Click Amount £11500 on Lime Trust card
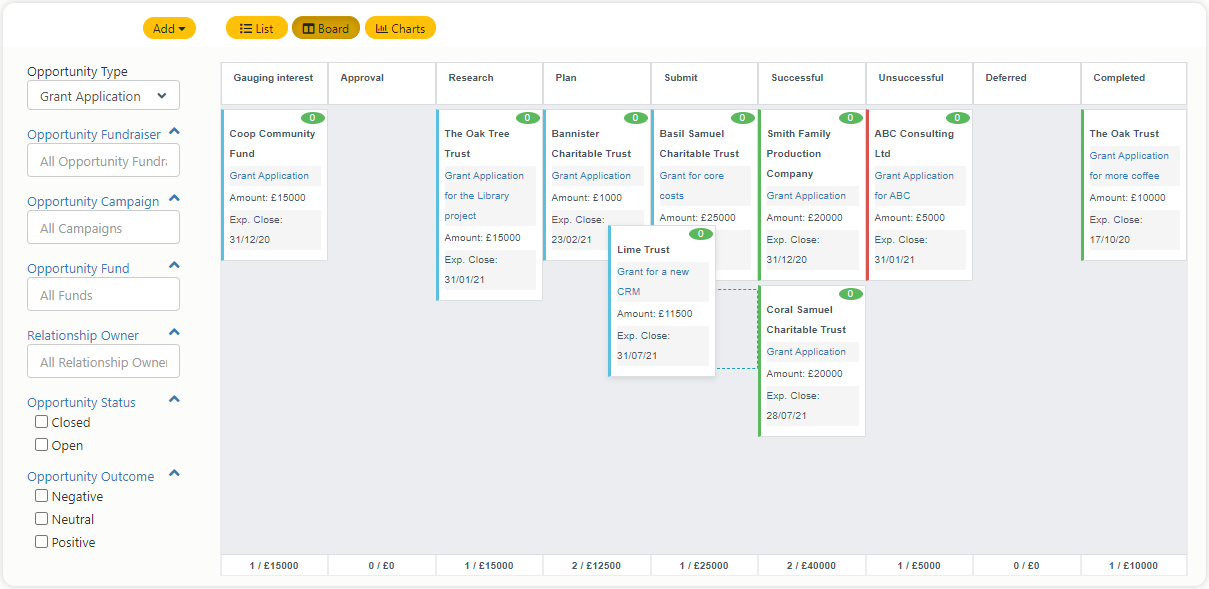1209x589 pixels. coord(654,314)
